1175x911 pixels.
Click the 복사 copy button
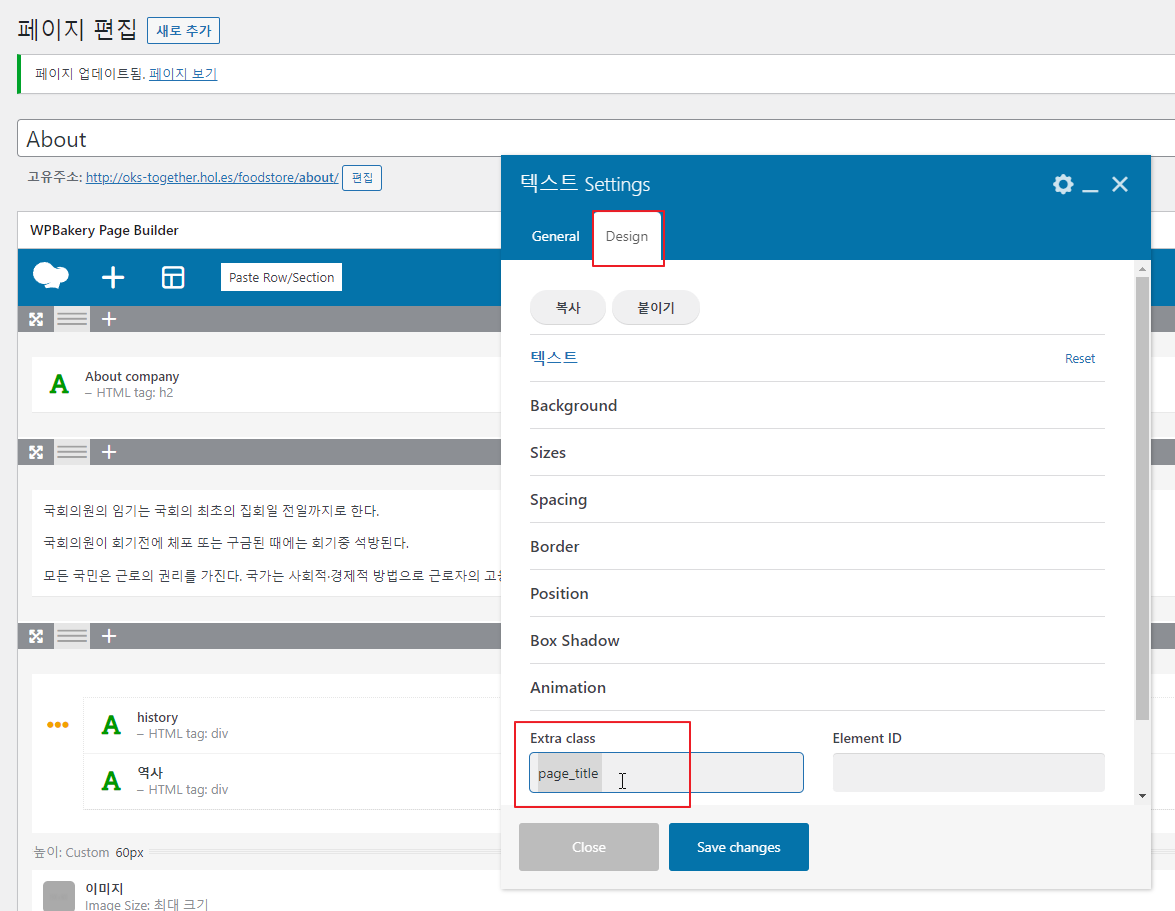point(568,307)
